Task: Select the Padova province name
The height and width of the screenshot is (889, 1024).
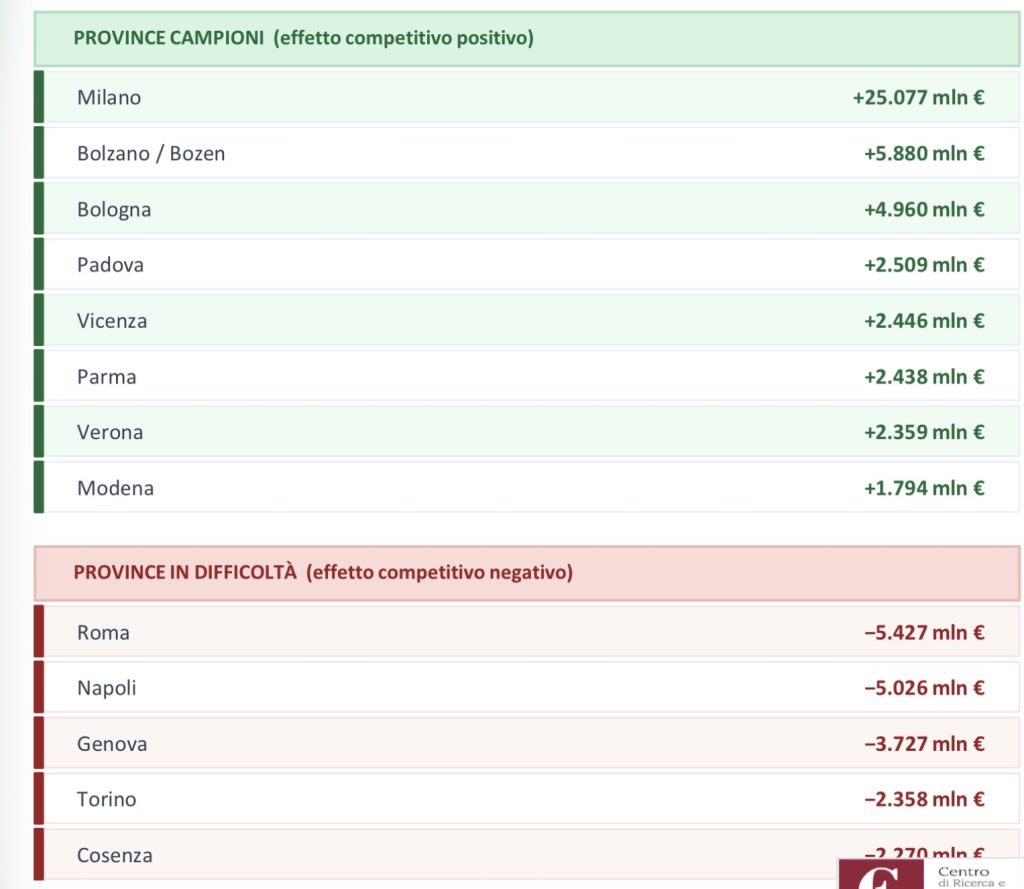Action: [110, 265]
